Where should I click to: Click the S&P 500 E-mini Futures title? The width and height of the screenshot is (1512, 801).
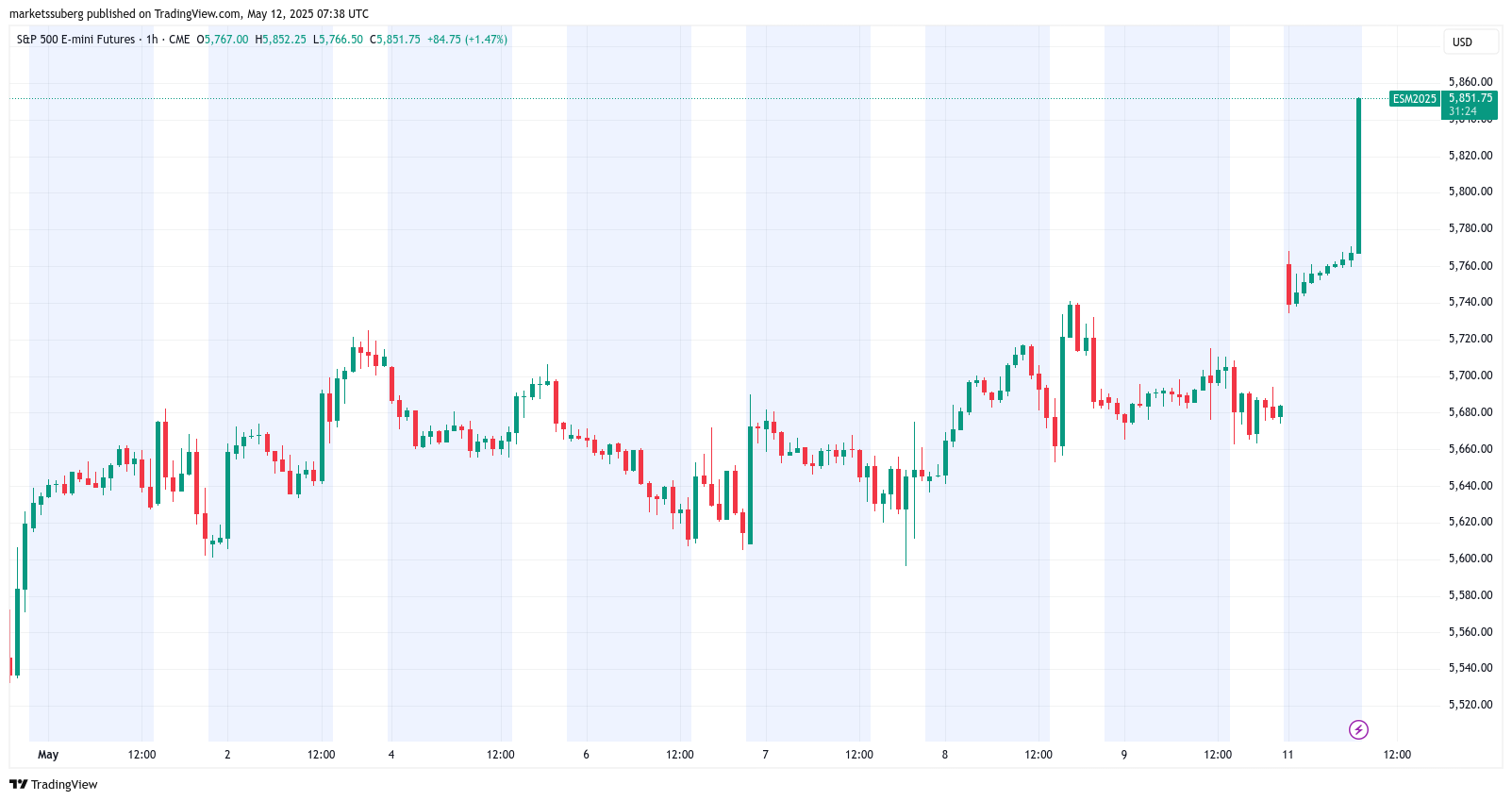click(75, 40)
